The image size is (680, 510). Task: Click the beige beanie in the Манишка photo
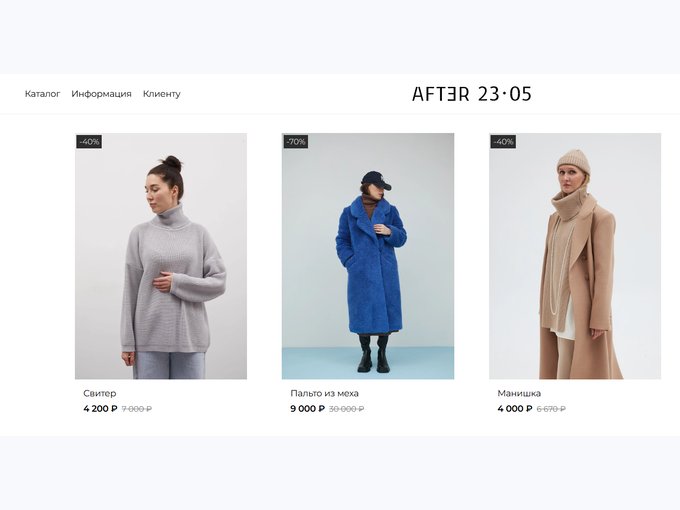tap(573, 161)
